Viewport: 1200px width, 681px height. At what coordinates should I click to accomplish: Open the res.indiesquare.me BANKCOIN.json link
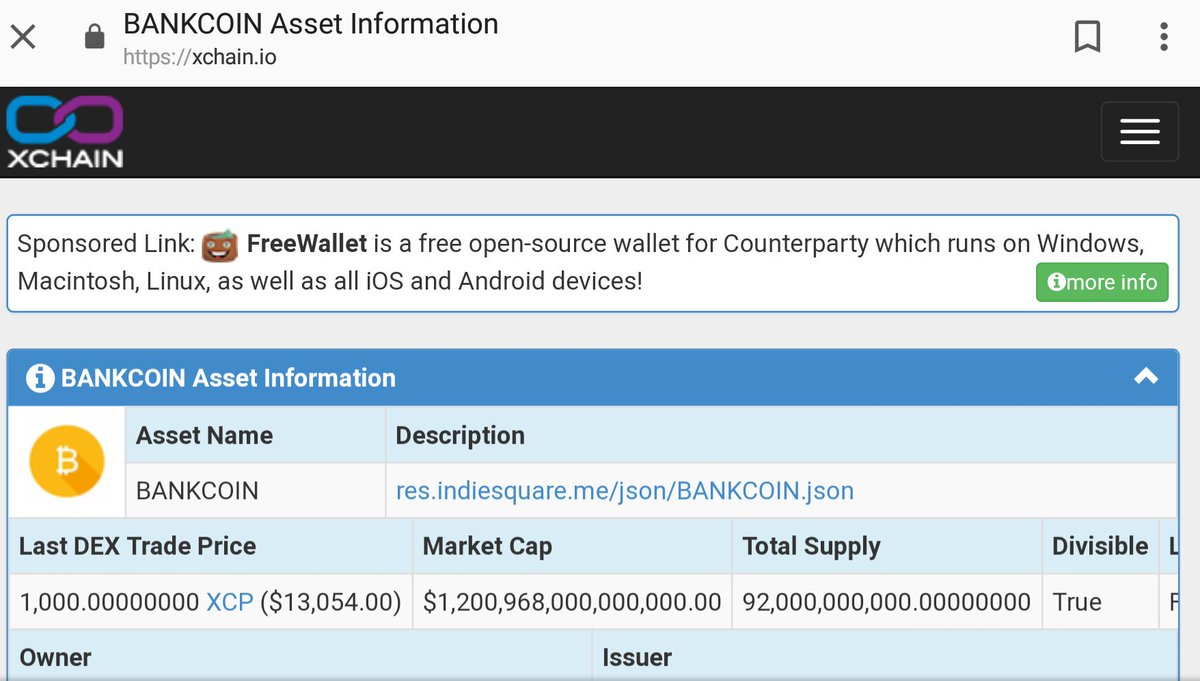pyautogui.click(x=625, y=491)
